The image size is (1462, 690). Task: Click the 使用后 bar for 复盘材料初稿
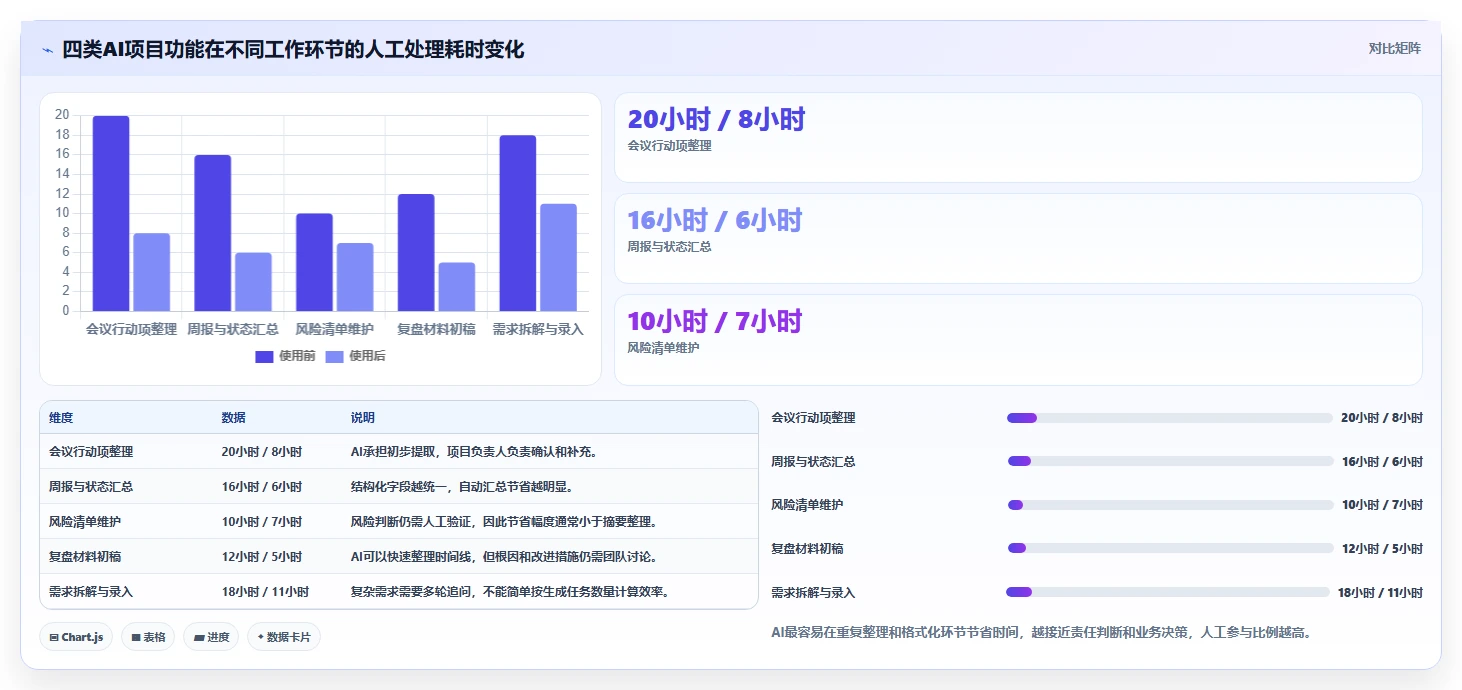[457, 287]
